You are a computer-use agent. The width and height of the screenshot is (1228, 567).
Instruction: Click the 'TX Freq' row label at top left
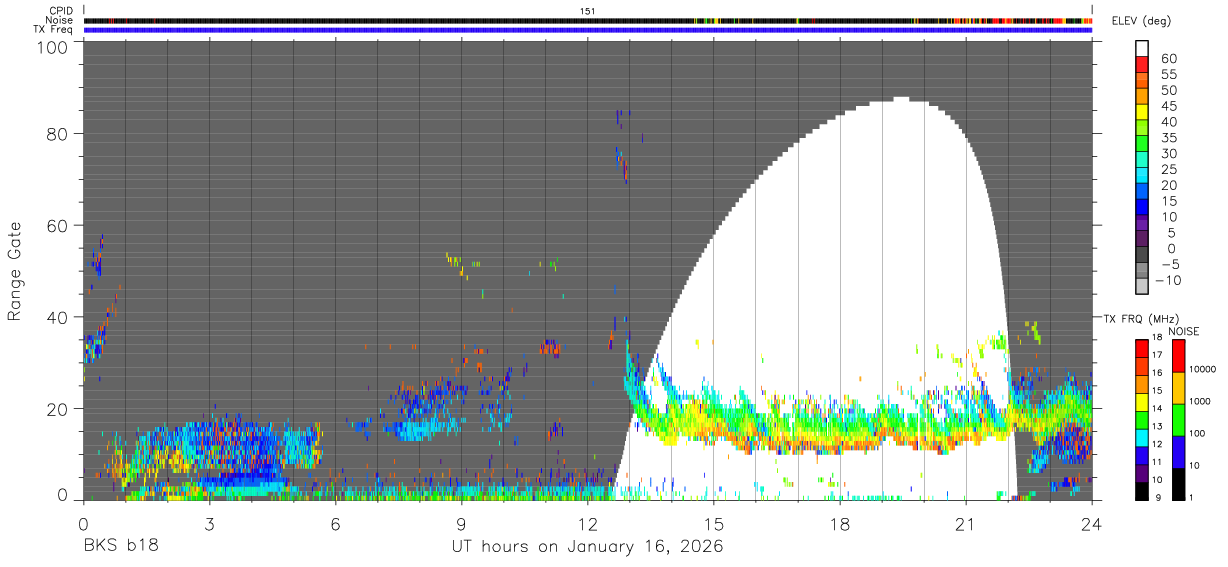point(54,30)
